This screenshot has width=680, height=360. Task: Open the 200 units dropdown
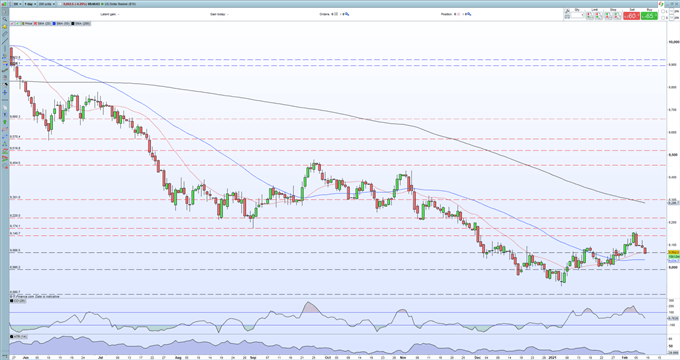(x=47, y=4)
